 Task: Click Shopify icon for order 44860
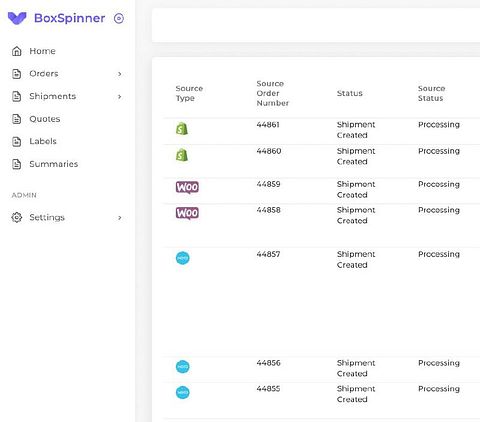click(x=182, y=155)
